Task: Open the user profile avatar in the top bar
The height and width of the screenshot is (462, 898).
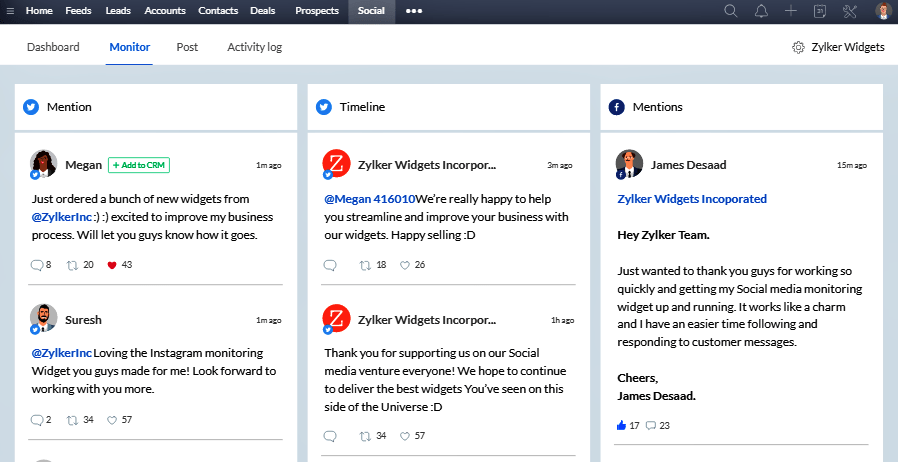Action: point(883,11)
